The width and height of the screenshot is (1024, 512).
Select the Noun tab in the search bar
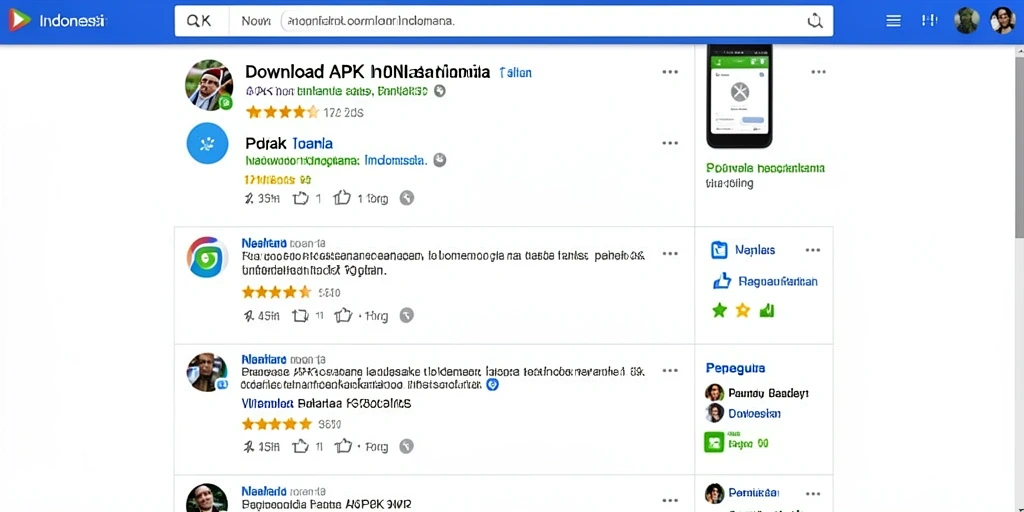255,21
